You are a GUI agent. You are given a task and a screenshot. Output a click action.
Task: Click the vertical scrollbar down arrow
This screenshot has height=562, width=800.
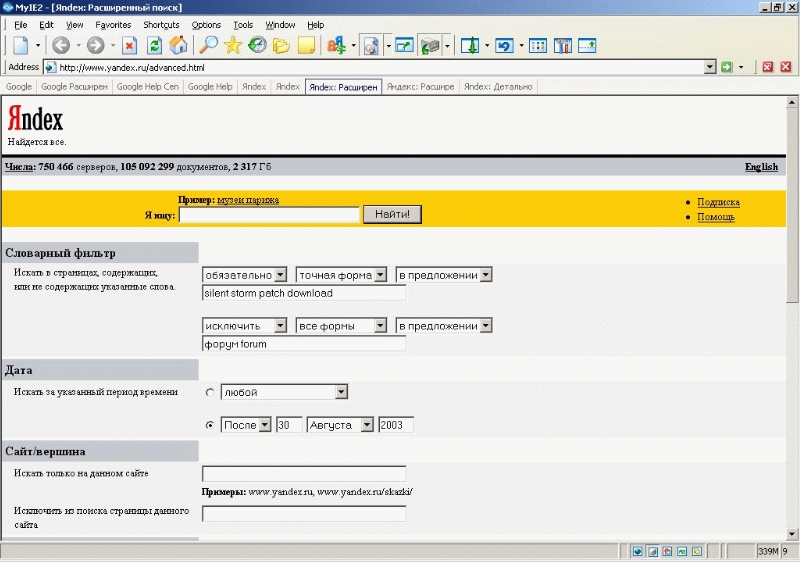[x=792, y=534]
